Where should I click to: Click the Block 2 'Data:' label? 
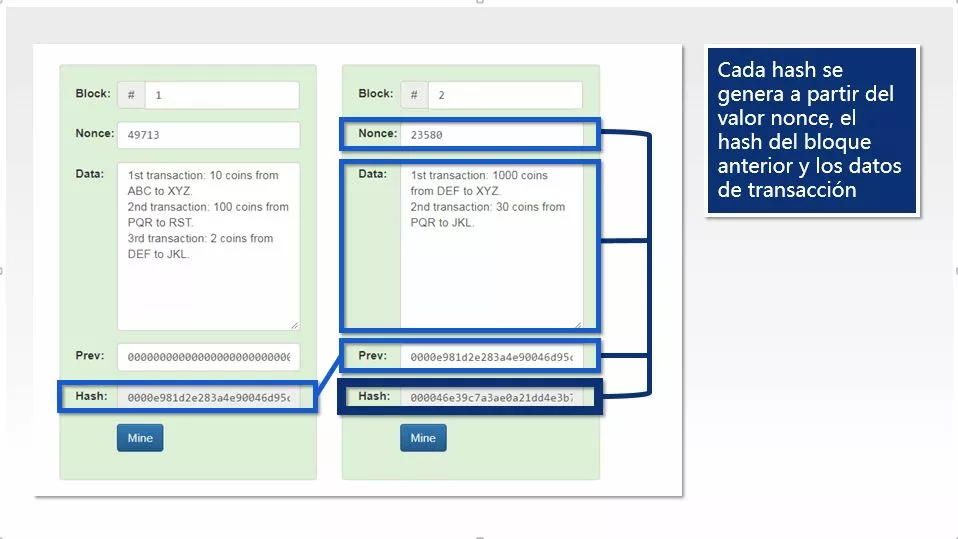pos(373,174)
